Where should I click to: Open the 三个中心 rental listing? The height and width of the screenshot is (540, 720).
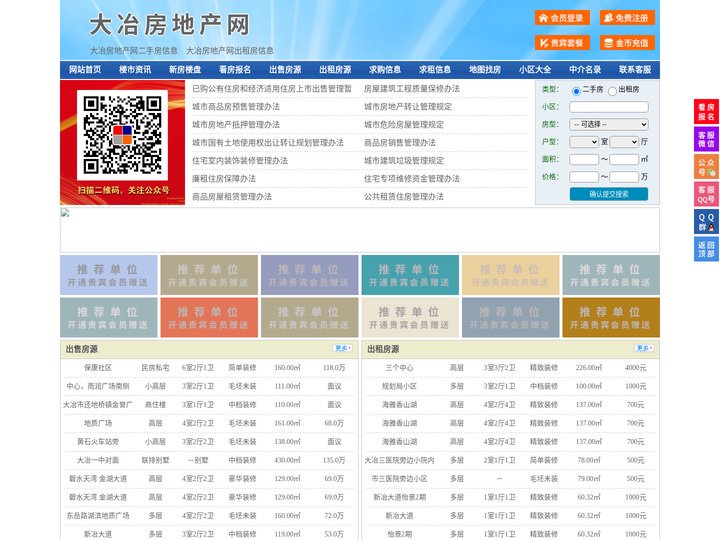[399, 367]
